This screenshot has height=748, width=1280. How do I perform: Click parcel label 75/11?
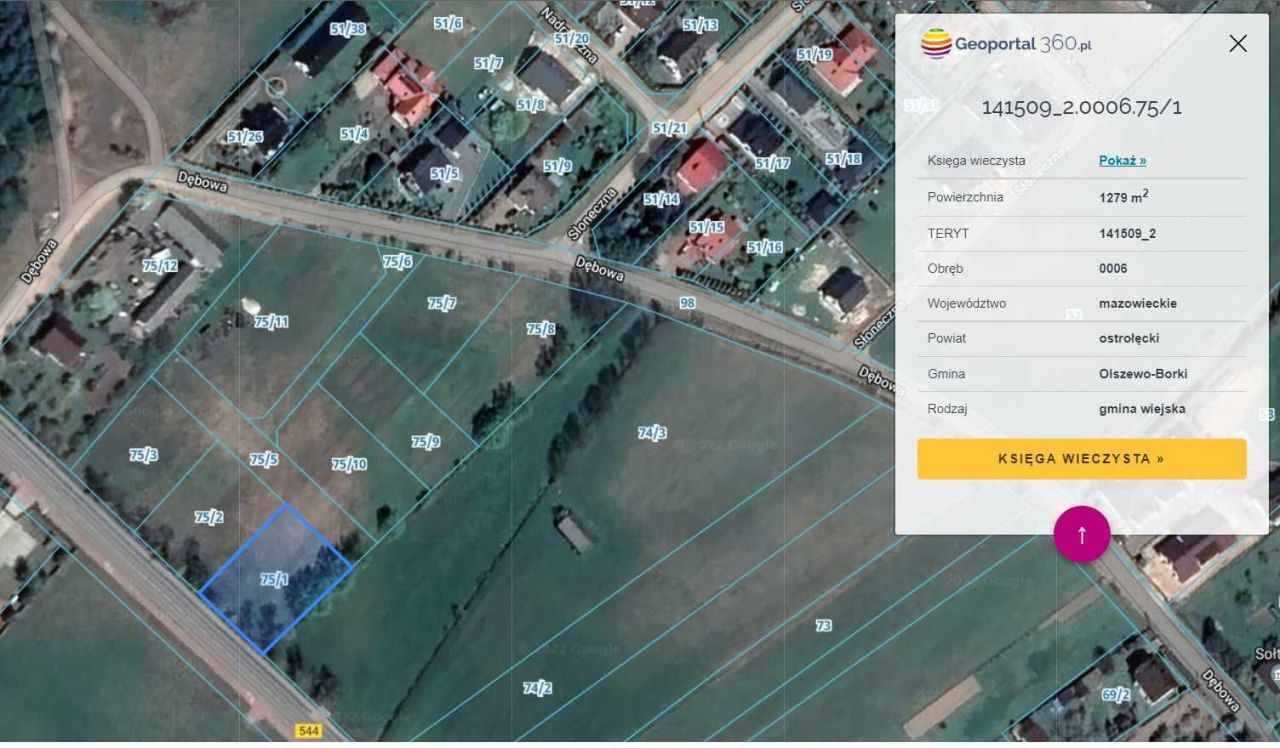coord(271,321)
